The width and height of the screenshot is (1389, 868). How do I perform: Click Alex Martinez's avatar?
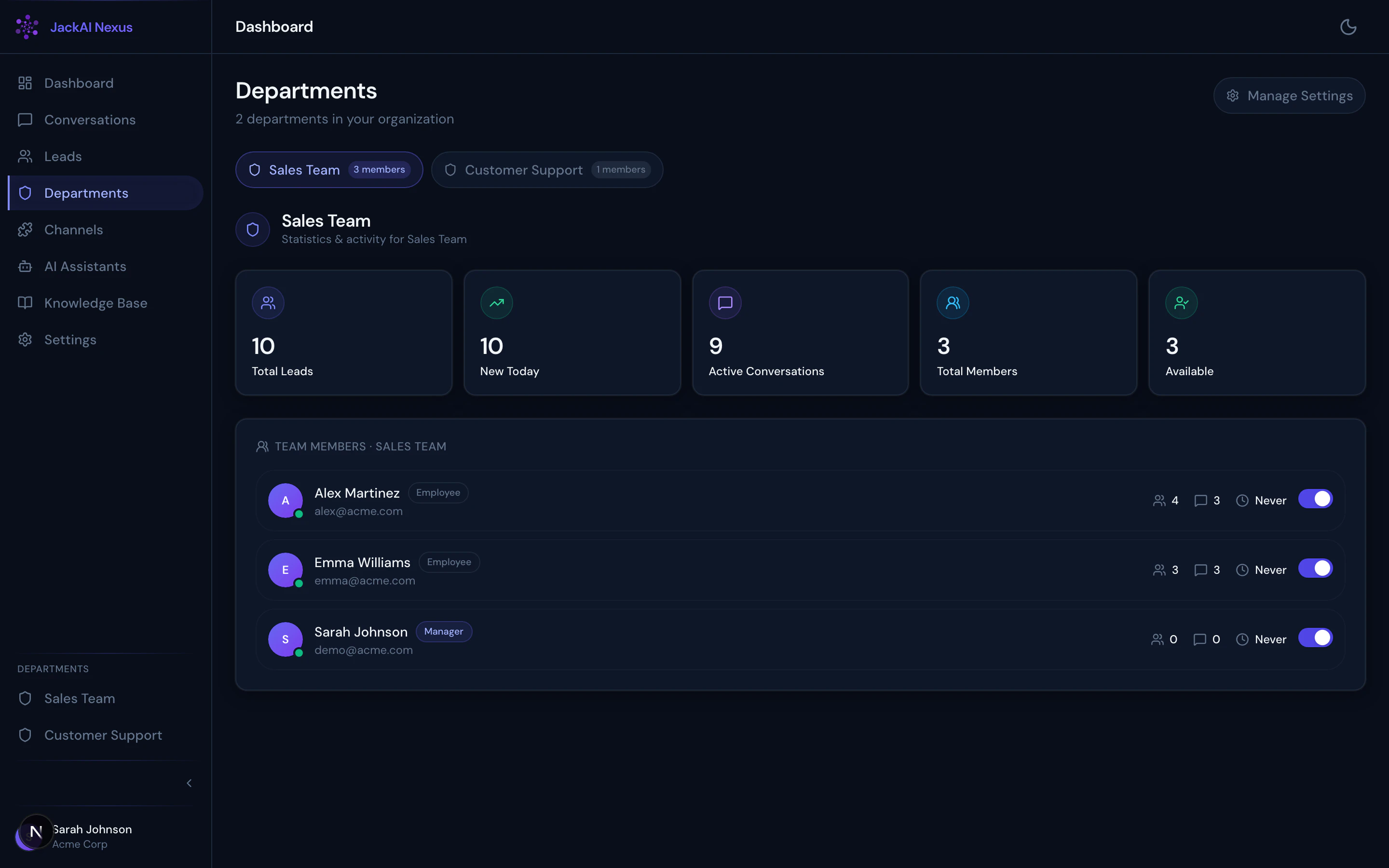pos(285,501)
